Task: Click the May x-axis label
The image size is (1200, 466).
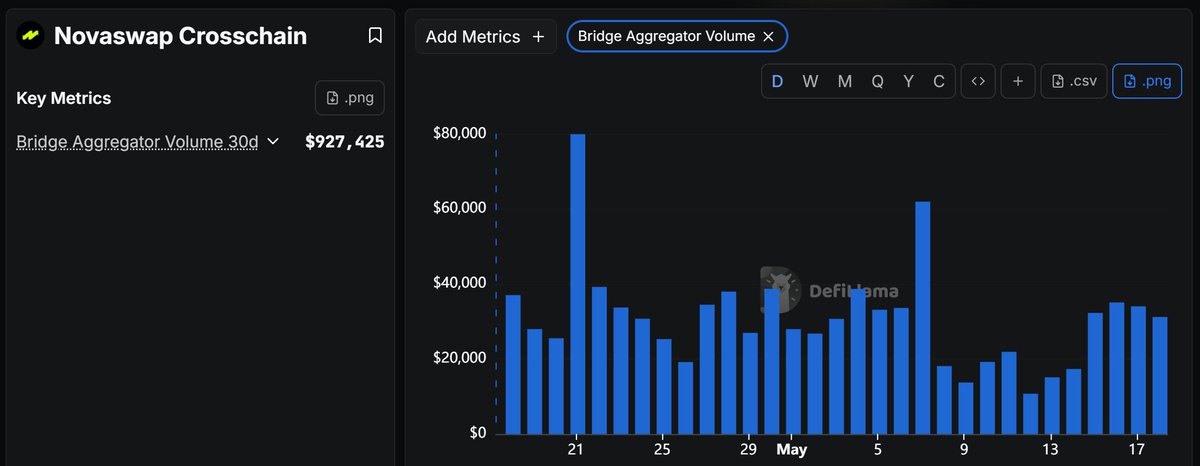Action: [x=791, y=449]
